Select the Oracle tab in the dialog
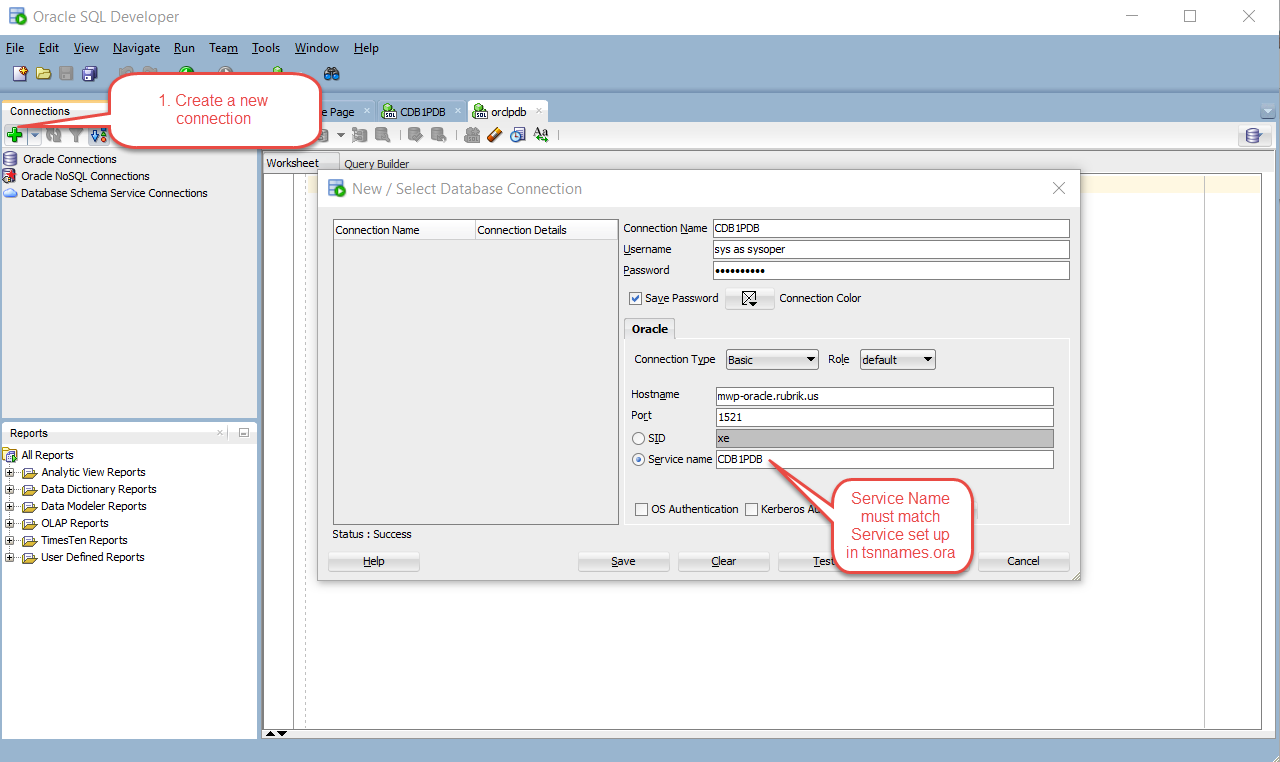Image resolution: width=1280 pixels, height=762 pixels. 650,329
